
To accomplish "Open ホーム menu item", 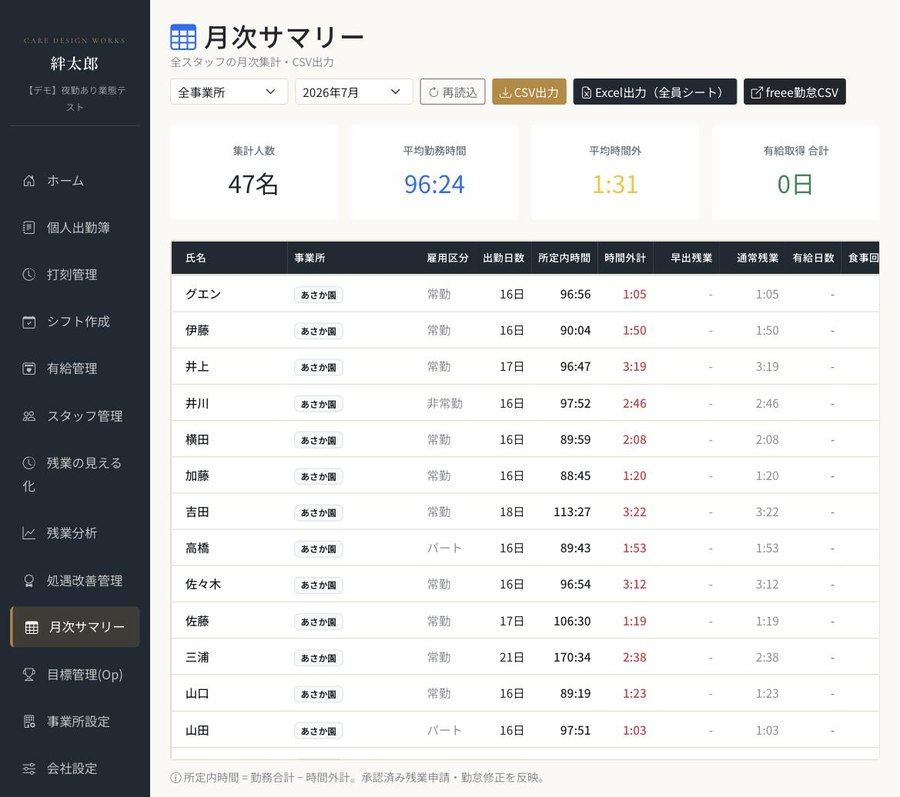I will coord(75,181).
